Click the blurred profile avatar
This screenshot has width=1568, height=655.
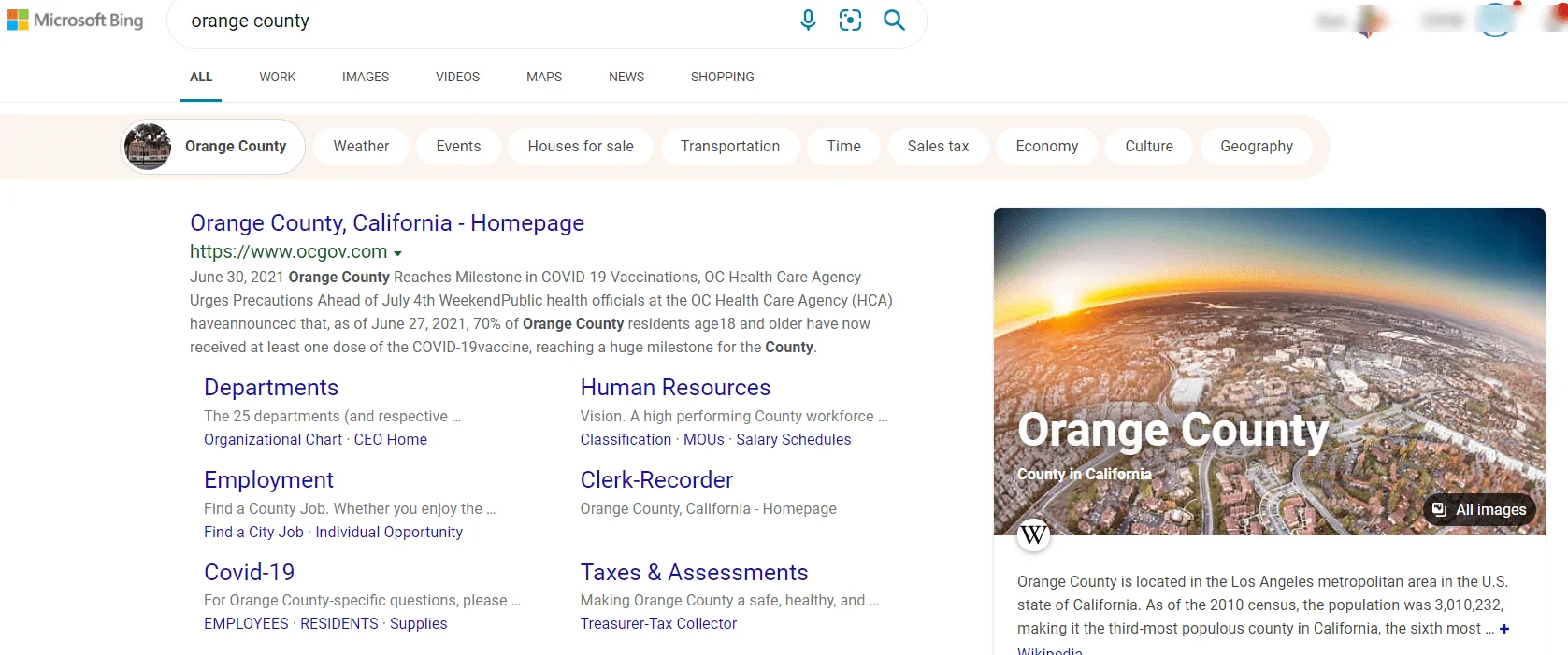(1496, 19)
